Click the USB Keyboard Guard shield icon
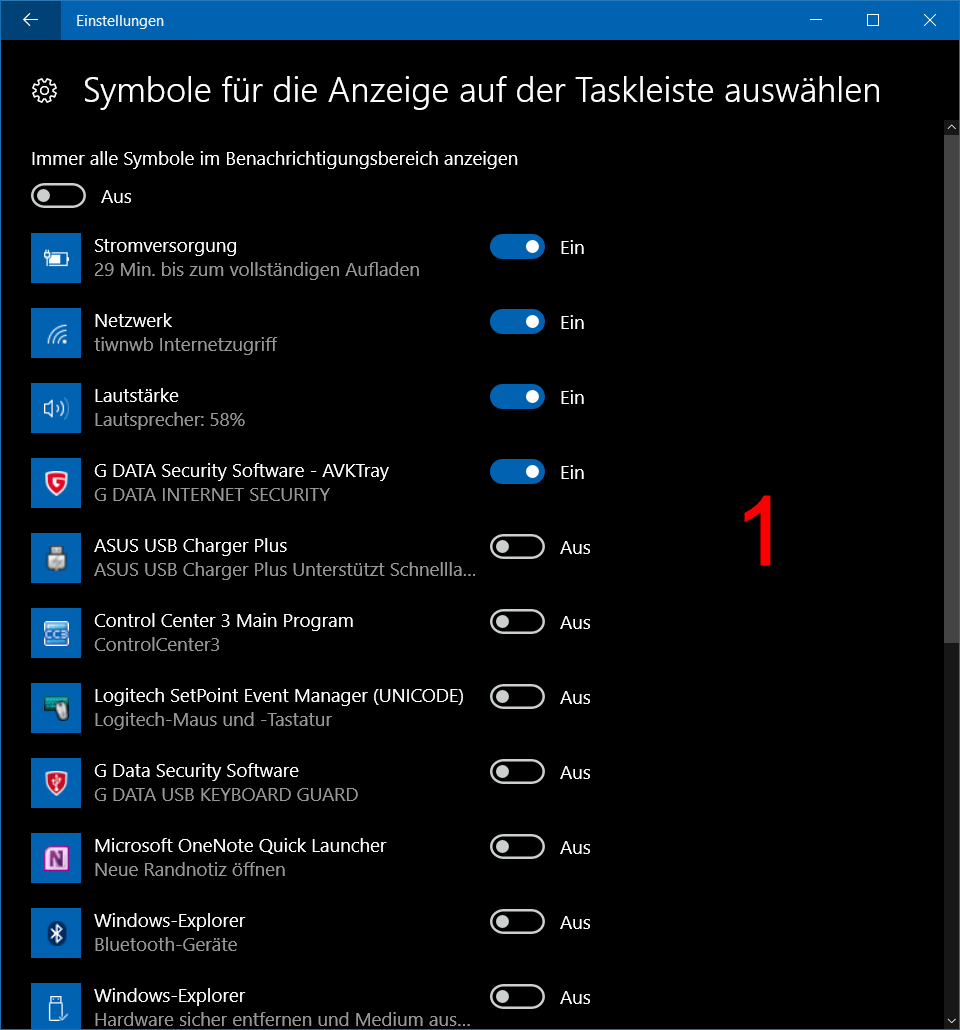Viewport: 960px width, 1030px height. [56, 783]
